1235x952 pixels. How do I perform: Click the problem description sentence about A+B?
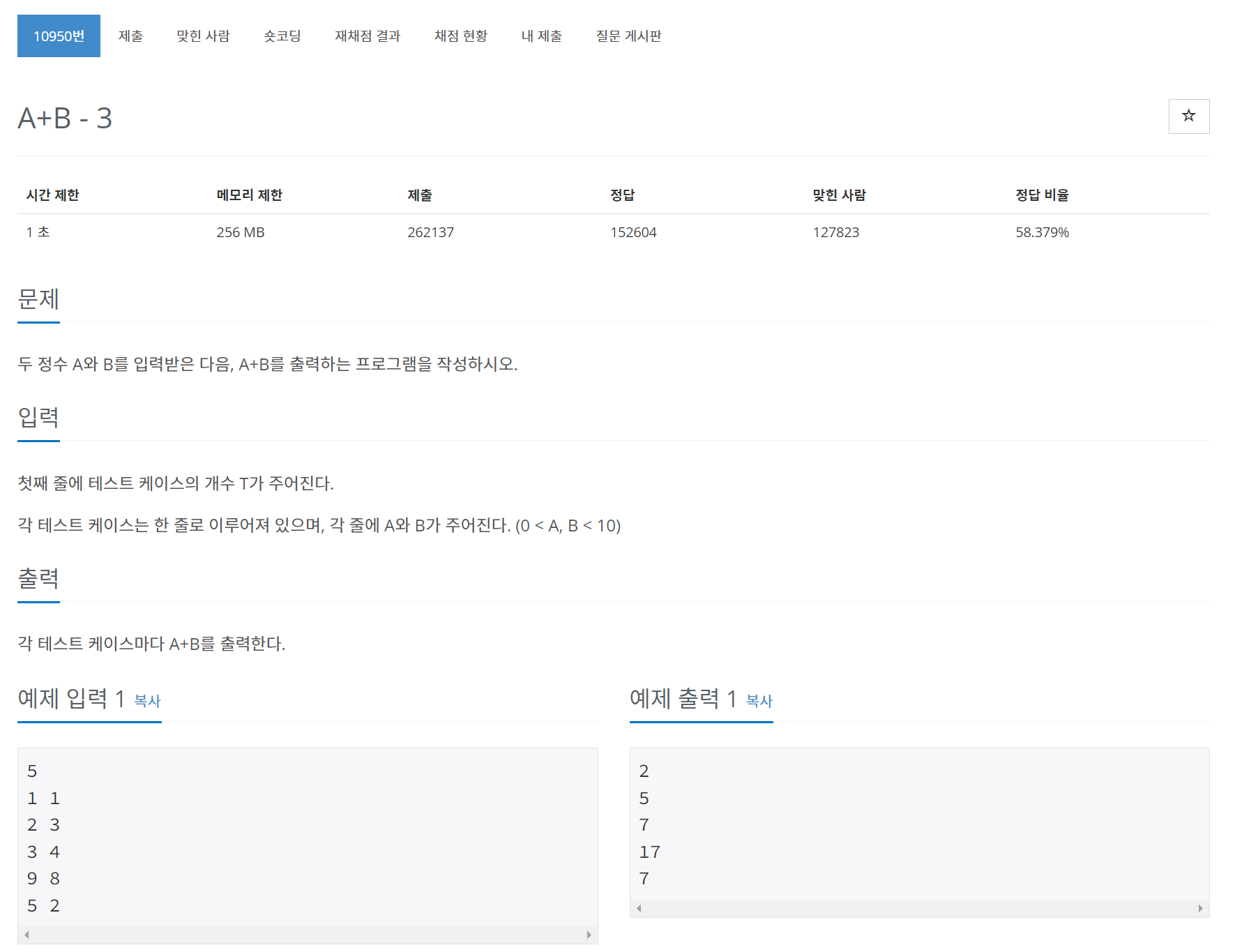point(268,364)
